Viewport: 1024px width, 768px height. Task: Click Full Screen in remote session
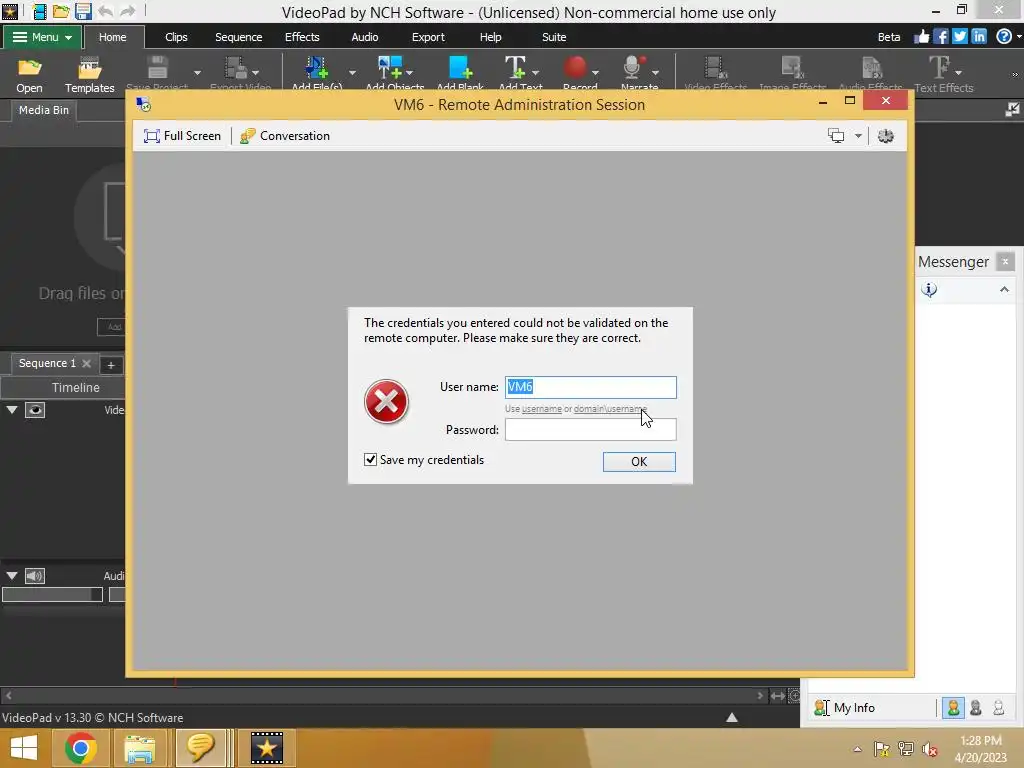pyautogui.click(x=182, y=136)
